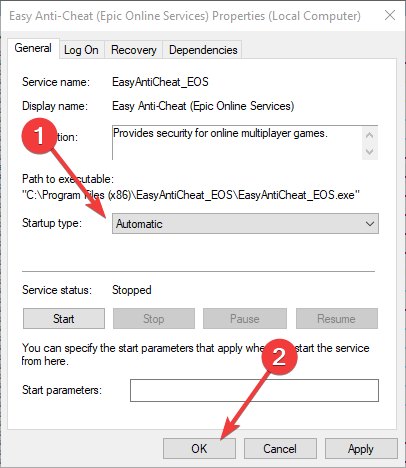Screen dimensions: 406x468
Task: Select the EasyAntiCheat_EOS.exe path text
Action: [191, 195]
